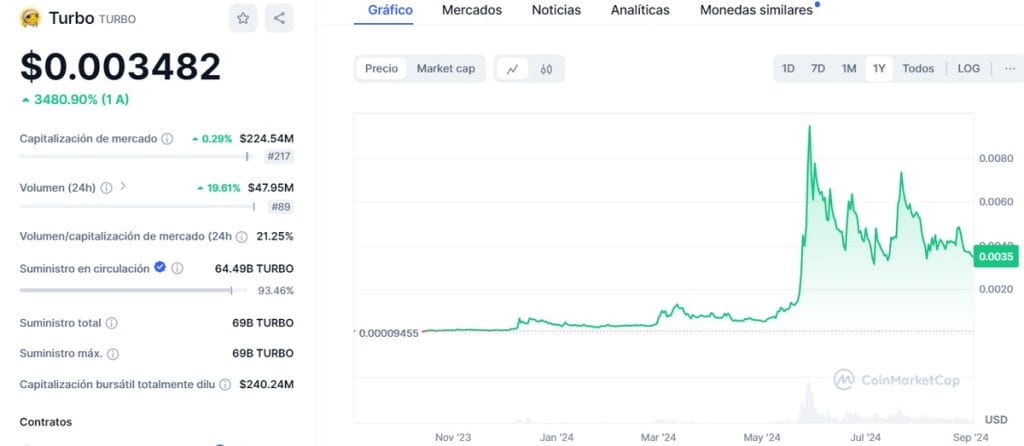This screenshot has height=446, width=1024.
Task: Click the 64.49B TURBO circulating supply value
Action: click(x=254, y=268)
